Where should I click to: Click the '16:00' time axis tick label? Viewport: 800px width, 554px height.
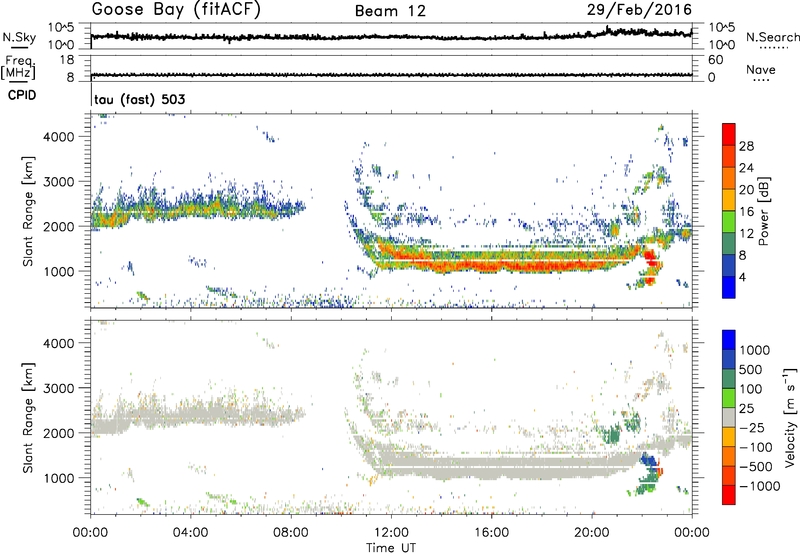click(491, 533)
